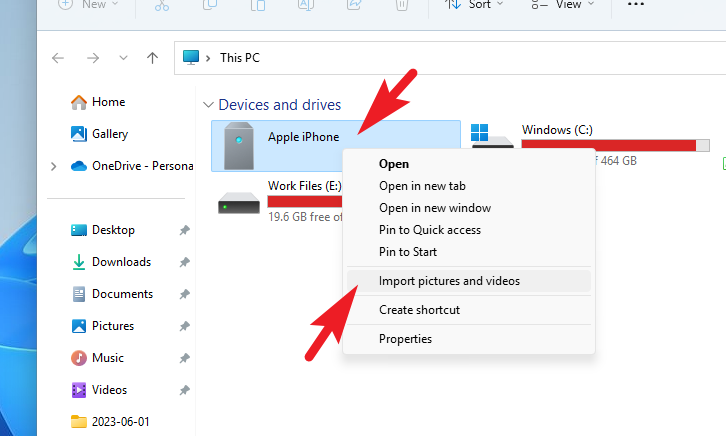
Task: Choose Open in new window
Action: [x=469, y=208]
